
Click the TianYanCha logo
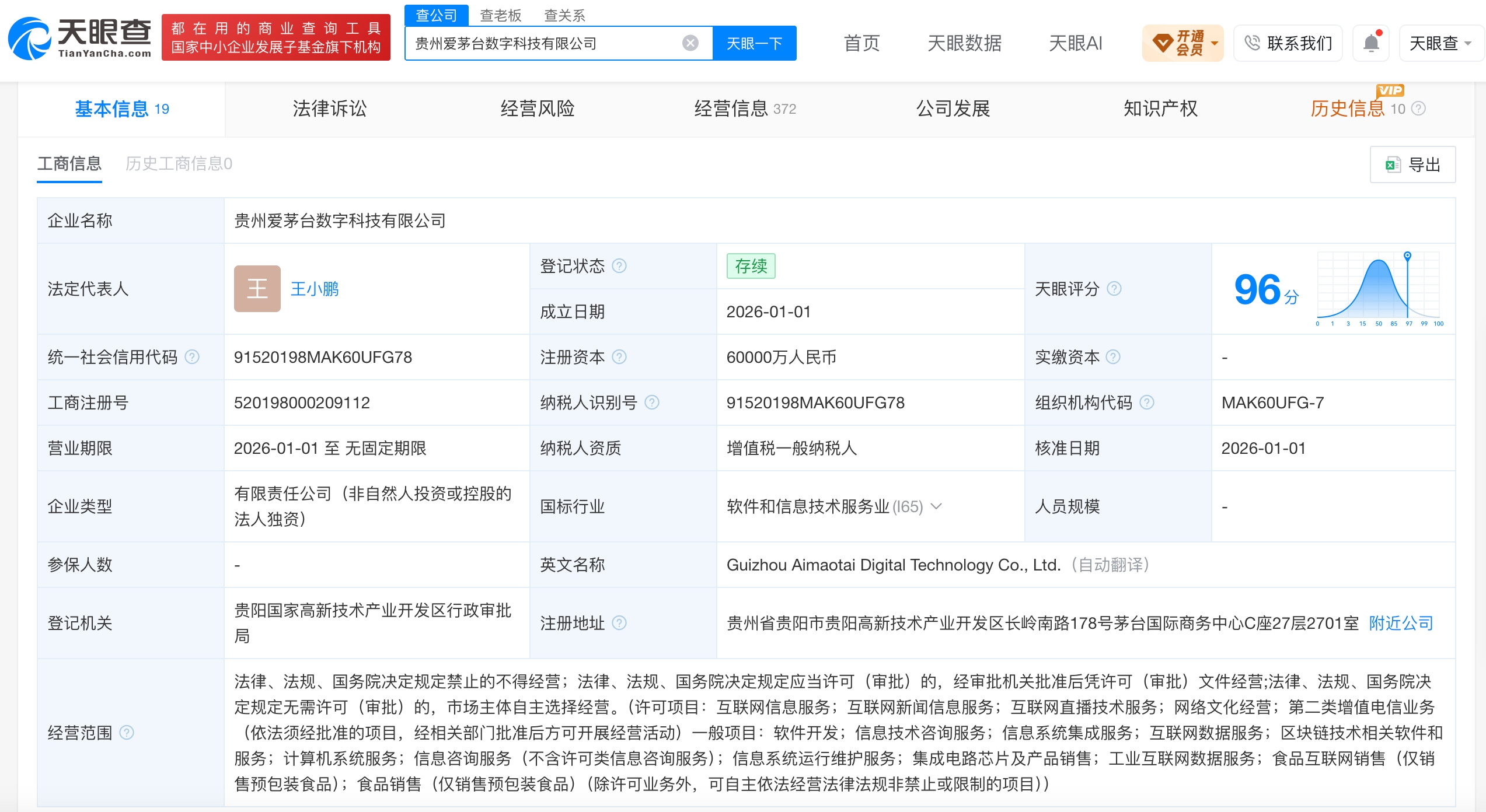pyautogui.click(x=80, y=38)
